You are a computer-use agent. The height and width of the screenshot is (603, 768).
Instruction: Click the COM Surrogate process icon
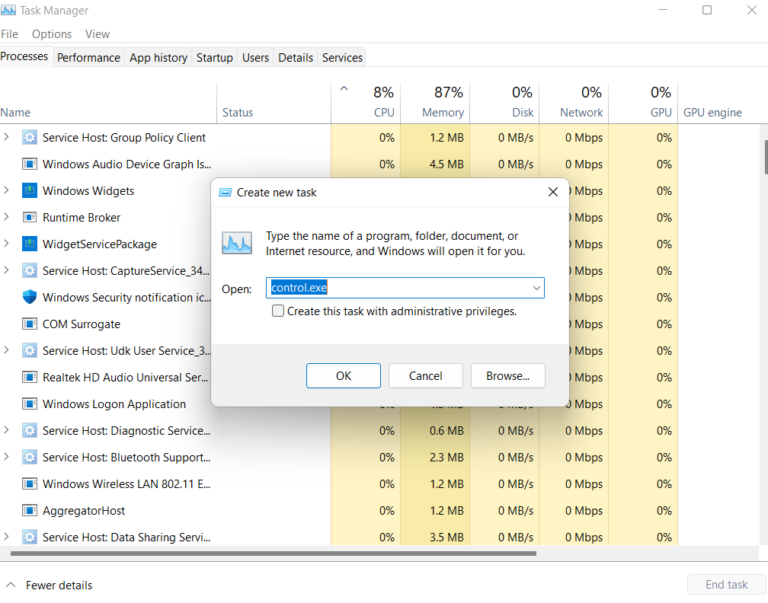coord(29,324)
